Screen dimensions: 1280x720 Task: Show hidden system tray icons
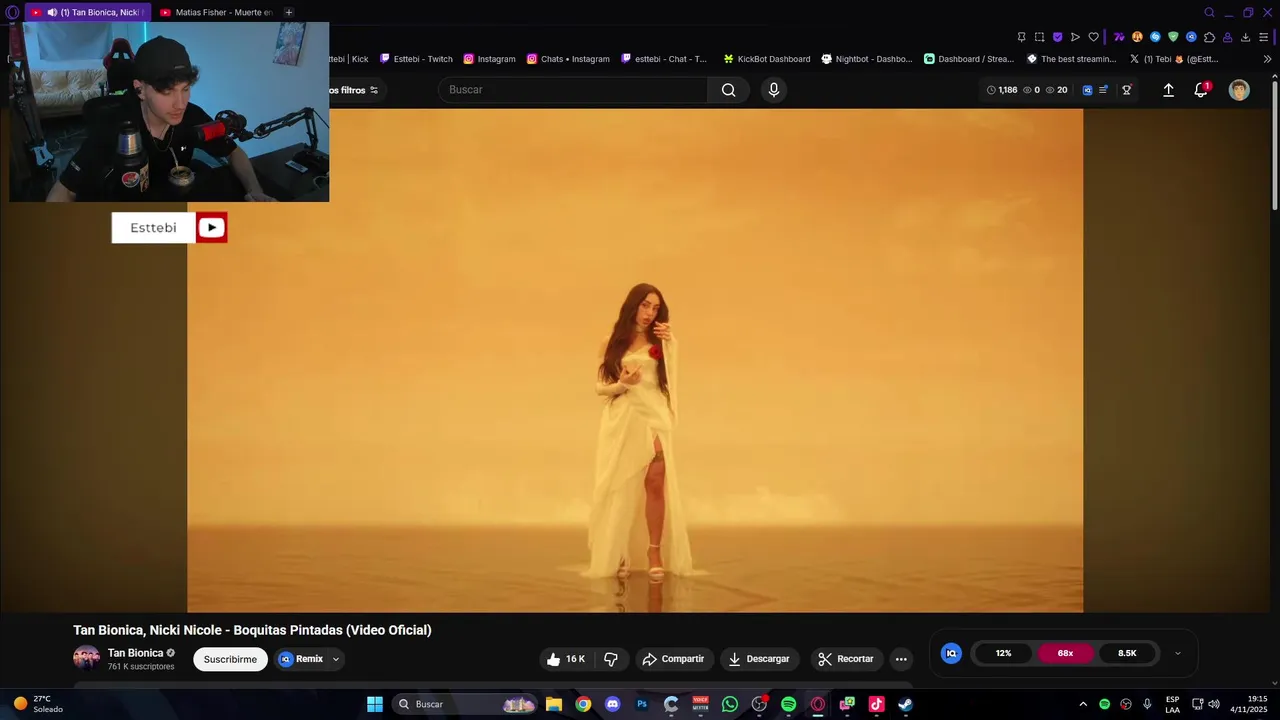point(1083,704)
